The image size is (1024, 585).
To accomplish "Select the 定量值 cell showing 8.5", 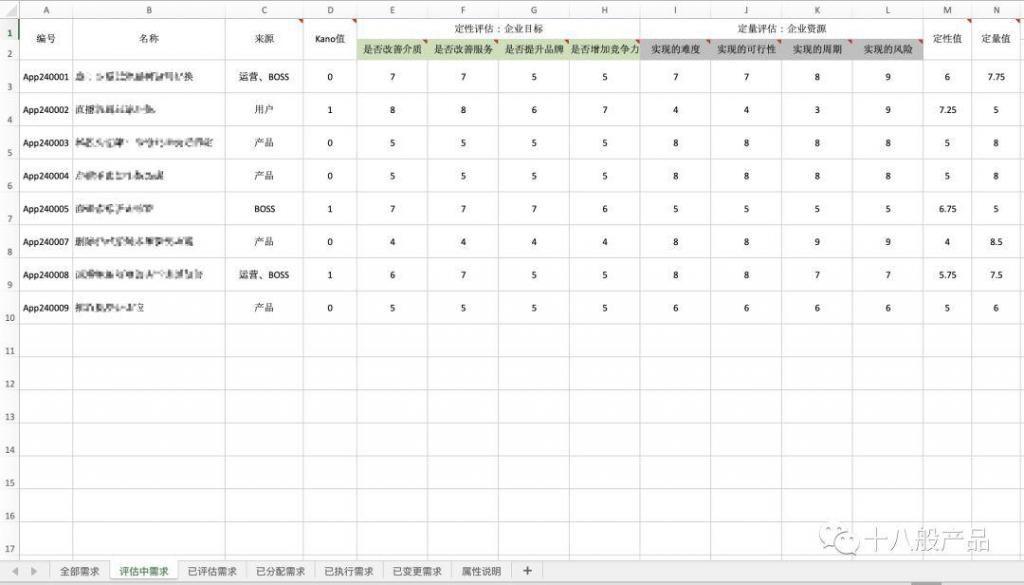I will click(x=996, y=242).
